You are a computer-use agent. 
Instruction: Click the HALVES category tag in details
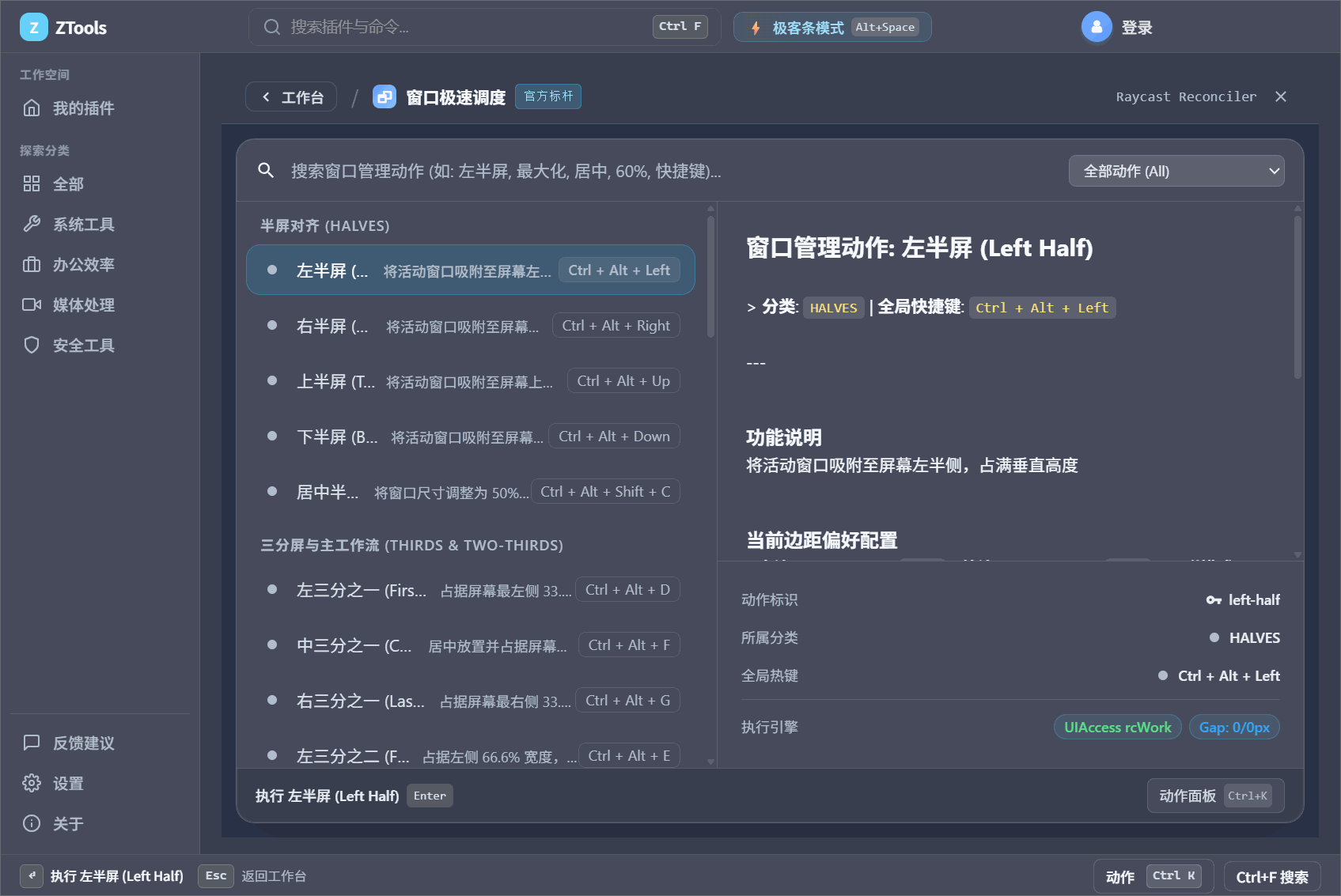[x=833, y=308]
